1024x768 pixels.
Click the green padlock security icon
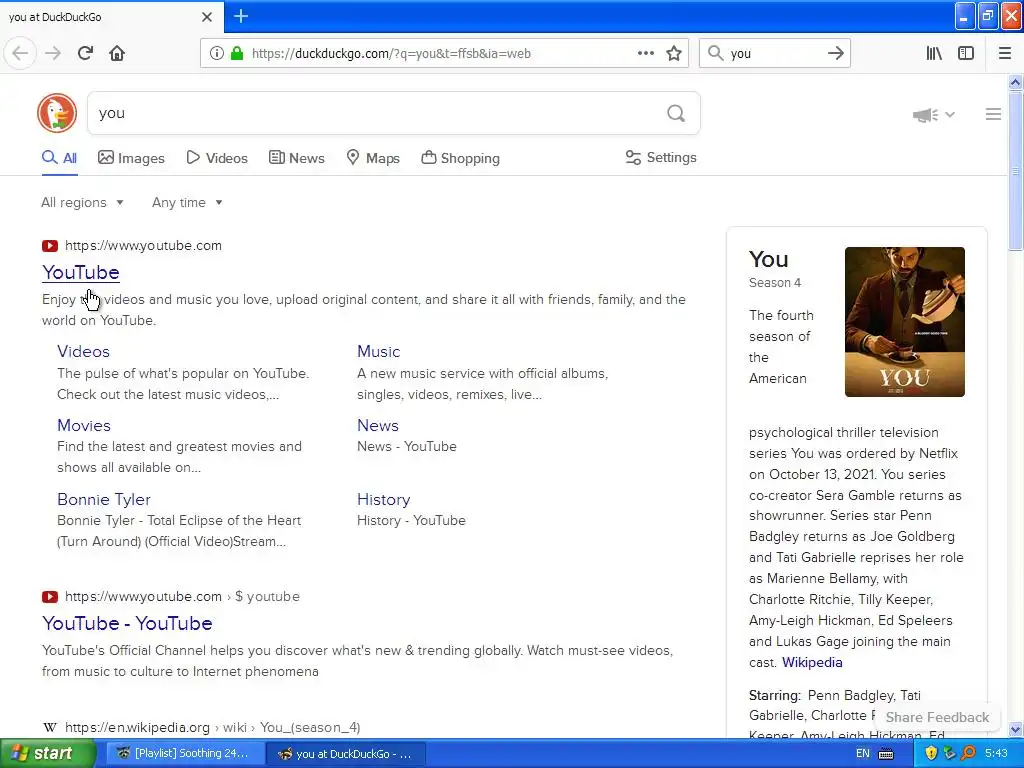pos(236,54)
